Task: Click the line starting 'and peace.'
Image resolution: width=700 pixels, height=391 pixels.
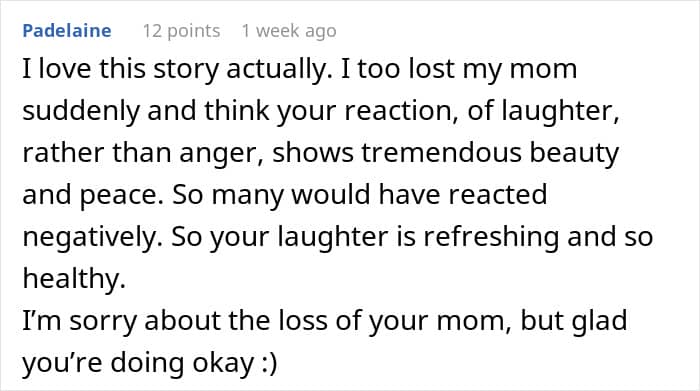Action: click(285, 196)
